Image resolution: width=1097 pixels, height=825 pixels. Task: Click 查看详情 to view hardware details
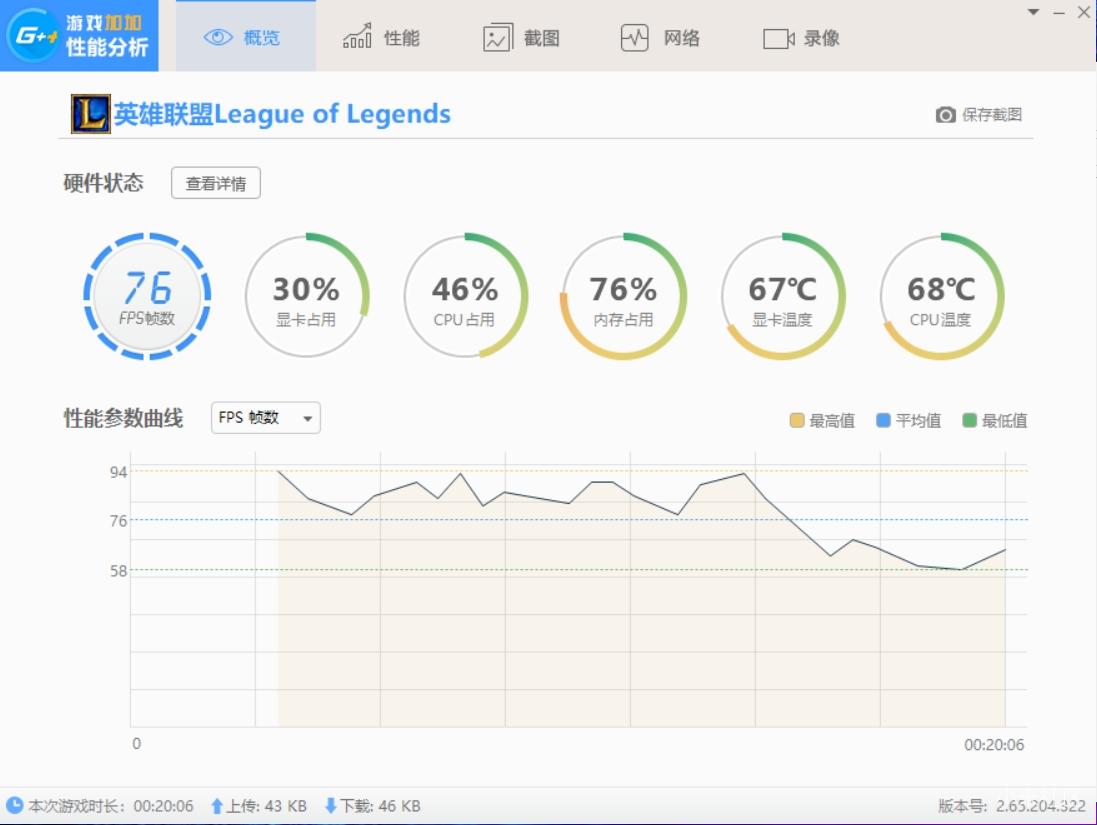point(215,183)
